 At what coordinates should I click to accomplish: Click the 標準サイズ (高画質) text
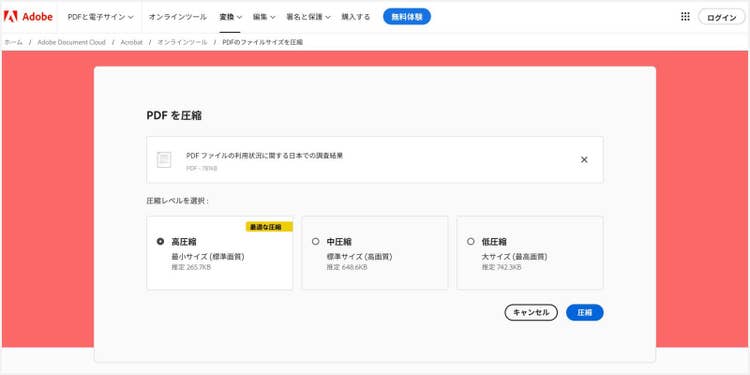point(359,257)
